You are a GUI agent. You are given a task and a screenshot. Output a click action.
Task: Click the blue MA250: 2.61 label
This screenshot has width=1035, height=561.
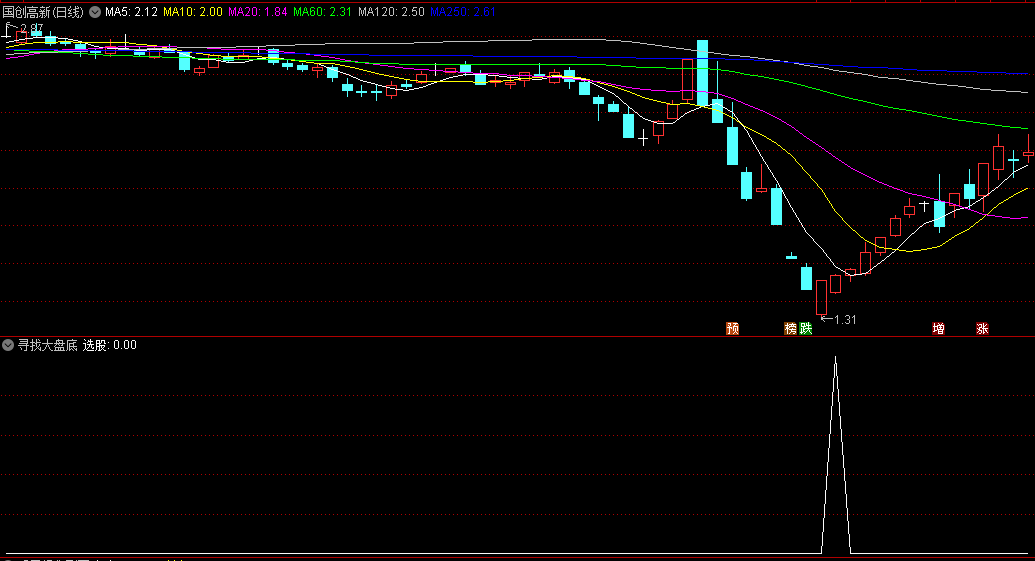(463, 12)
